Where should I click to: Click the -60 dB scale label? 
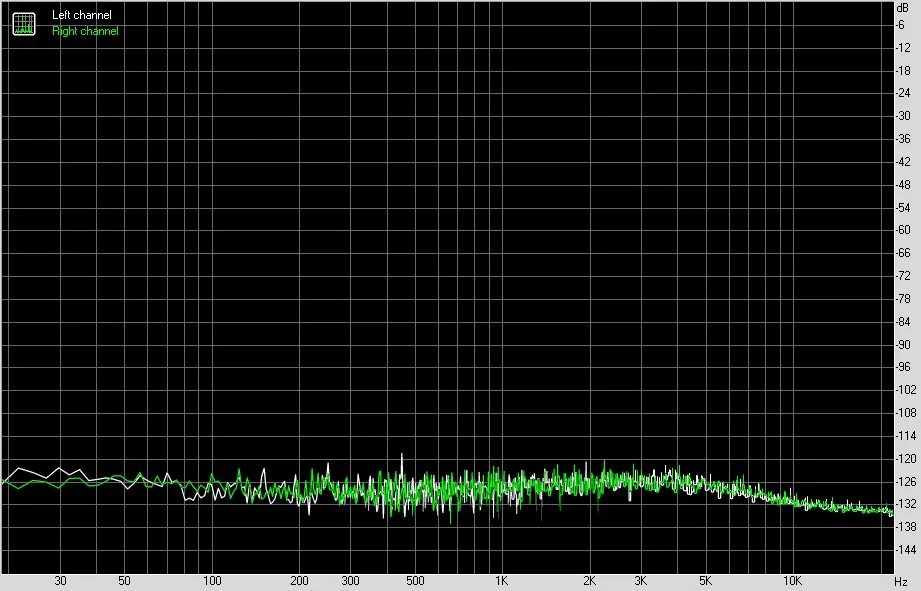pyautogui.click(x=903, y=230)
